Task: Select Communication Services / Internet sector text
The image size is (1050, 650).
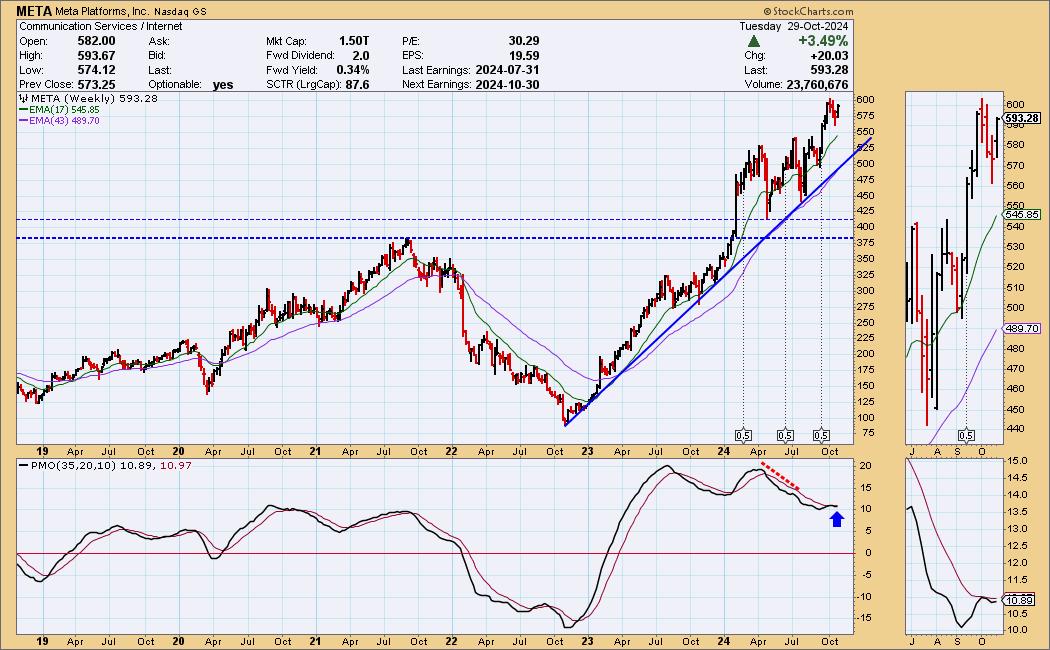Action: click(x=100, y=26)
